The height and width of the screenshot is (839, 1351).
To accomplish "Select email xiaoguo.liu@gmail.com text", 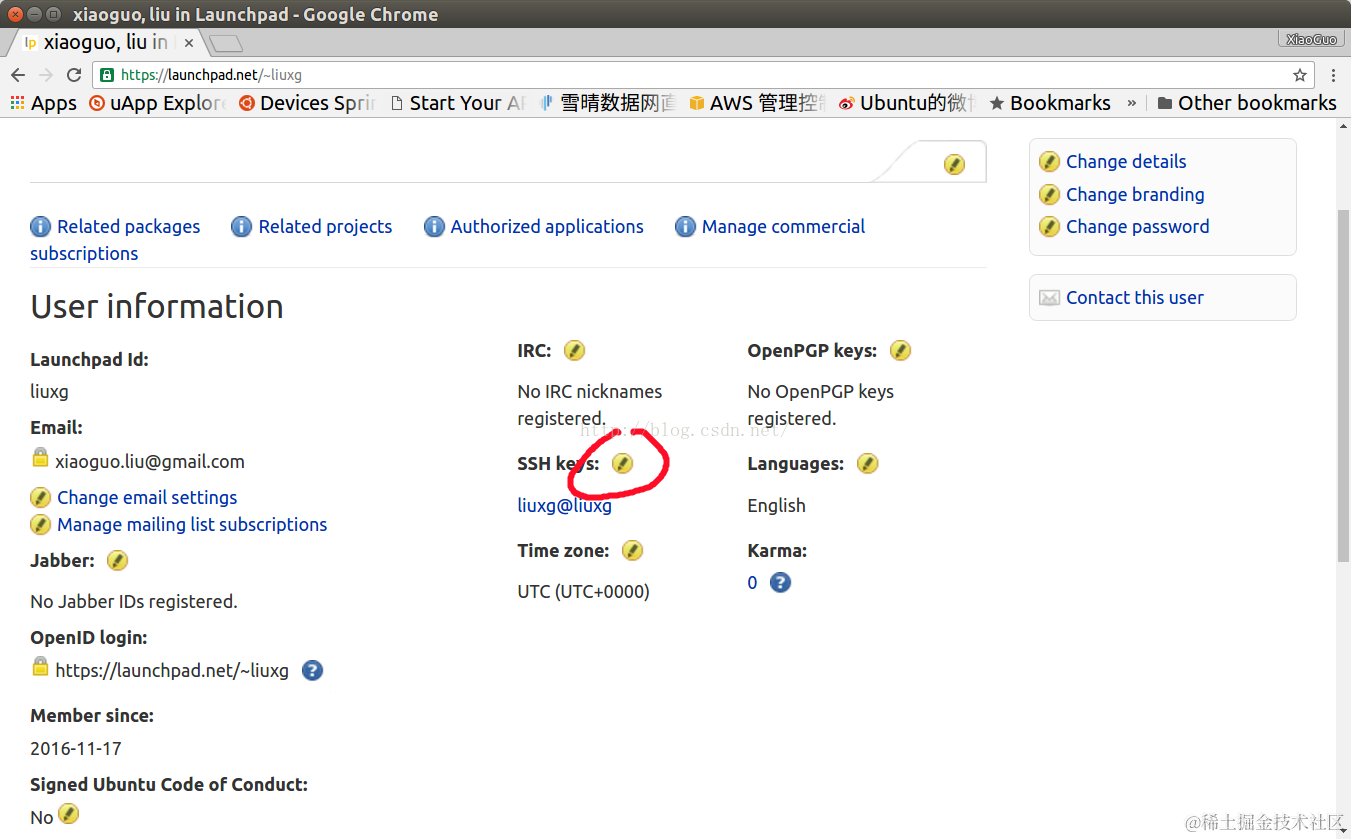I will click(x=150, y=462).
